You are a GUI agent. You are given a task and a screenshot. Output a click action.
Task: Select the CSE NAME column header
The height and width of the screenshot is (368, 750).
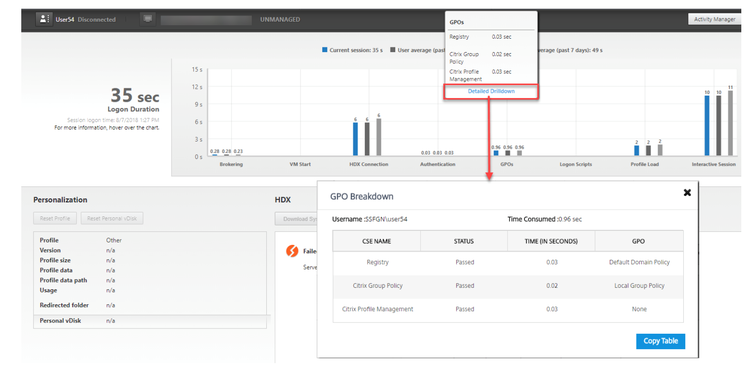(376, 241)
